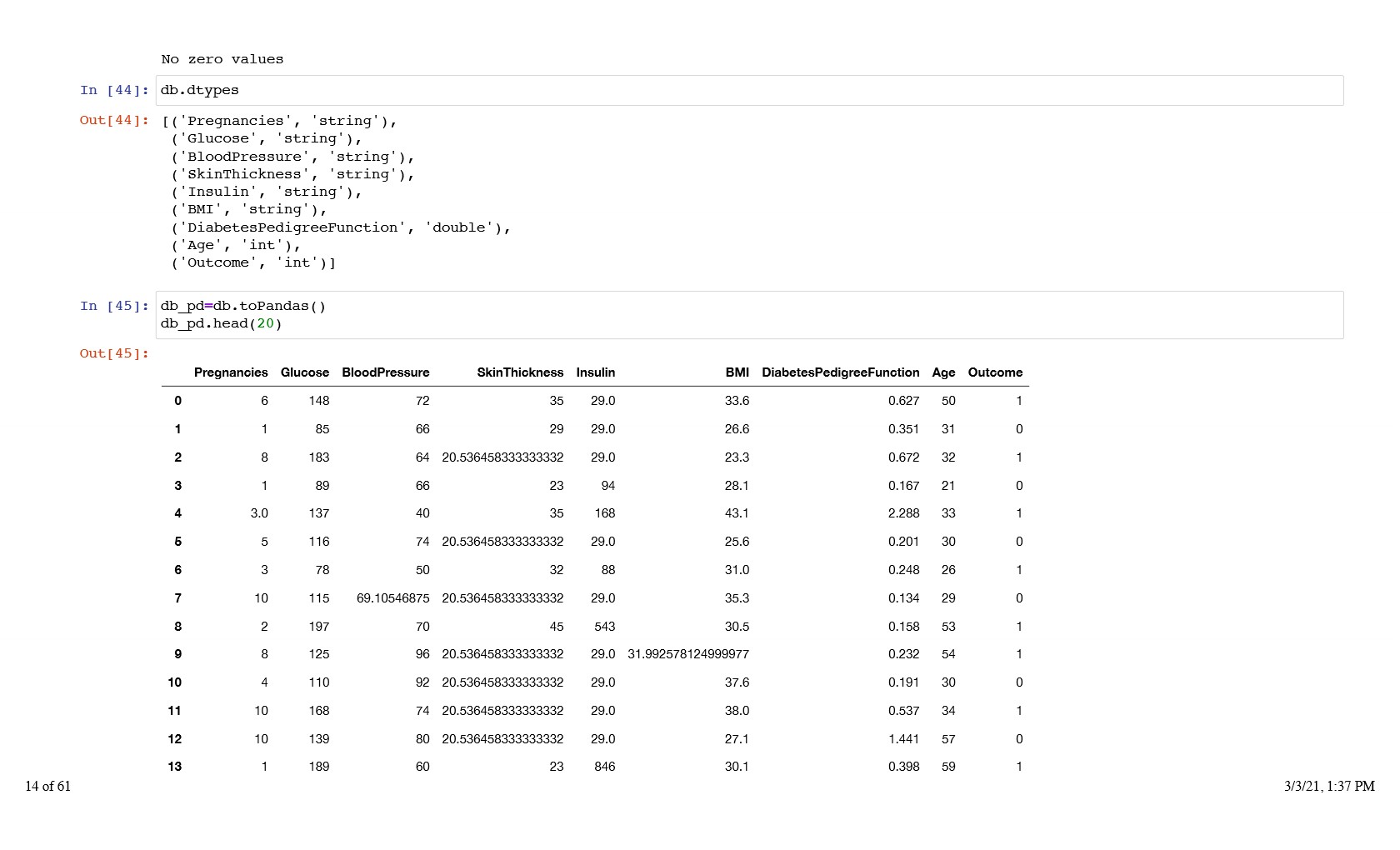Screen dimensions: 1400x850
Task: Click the DiabetesPedigreeFunction column header
Action: coord(840,372)
